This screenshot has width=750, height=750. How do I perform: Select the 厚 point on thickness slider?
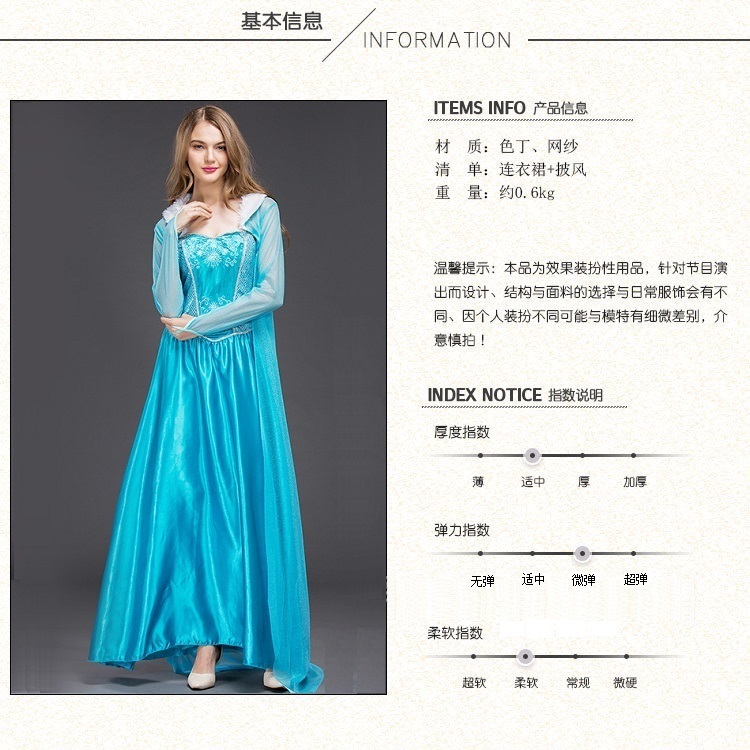(x=582, y=455)
